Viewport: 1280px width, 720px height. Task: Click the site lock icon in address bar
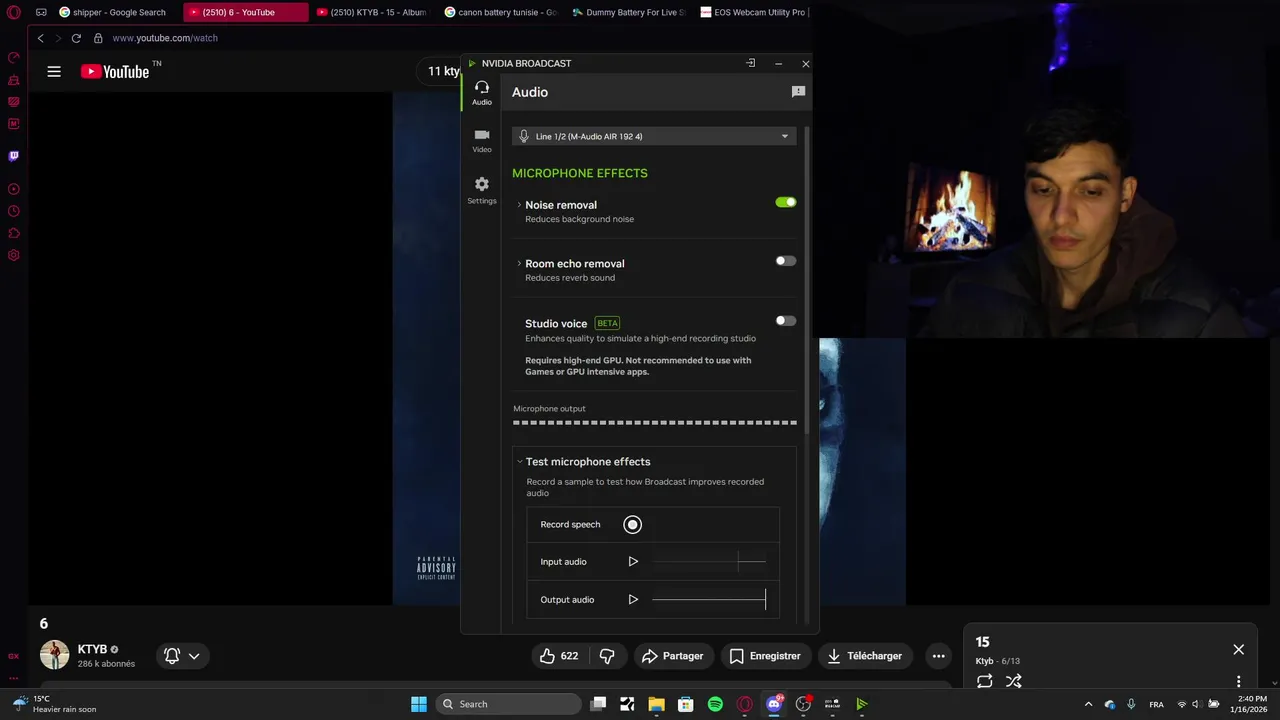(x=98, y=38)
